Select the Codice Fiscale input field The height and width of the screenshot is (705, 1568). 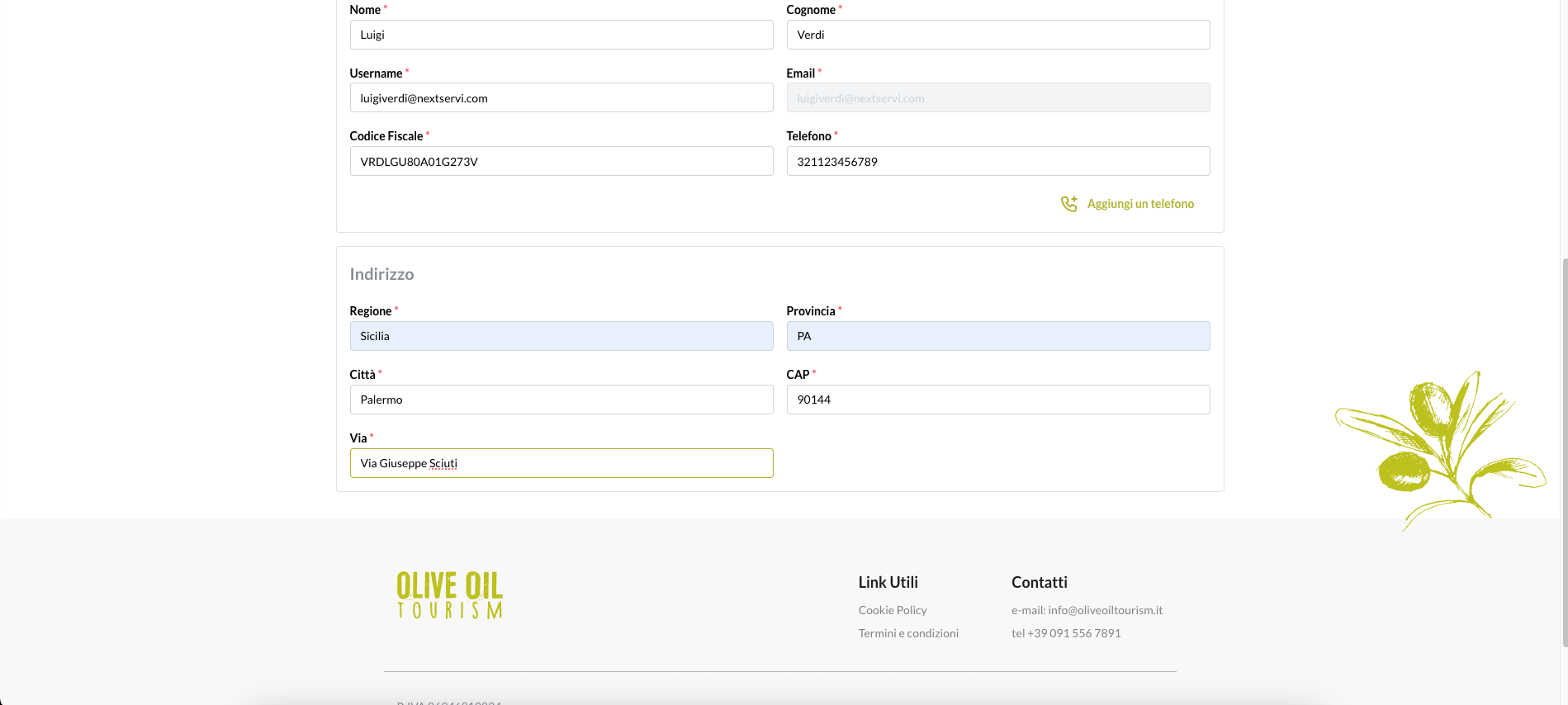(x=561, y=161)
